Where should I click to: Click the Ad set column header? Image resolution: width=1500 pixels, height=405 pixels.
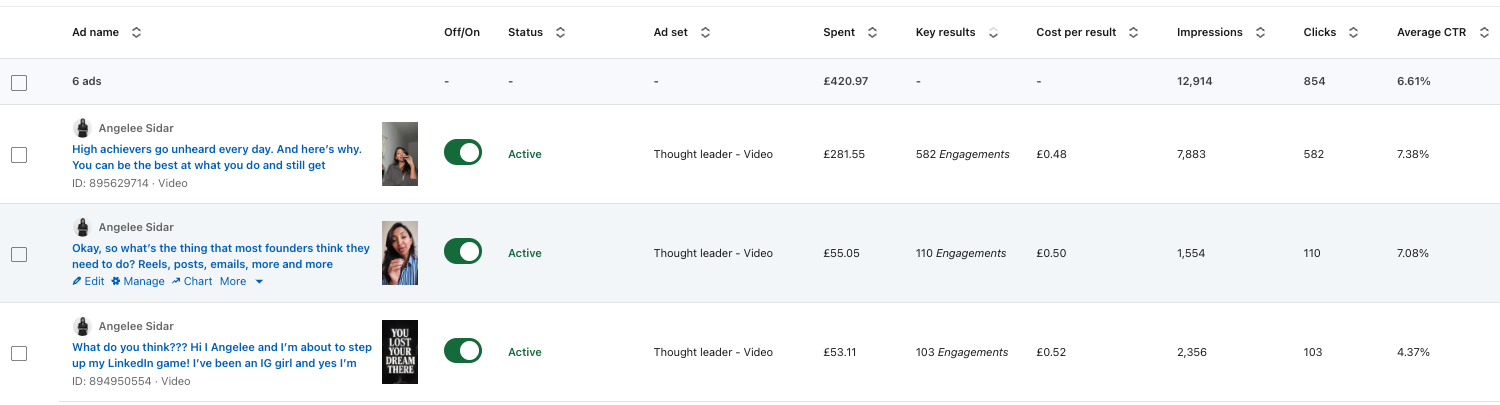(670, 32)
